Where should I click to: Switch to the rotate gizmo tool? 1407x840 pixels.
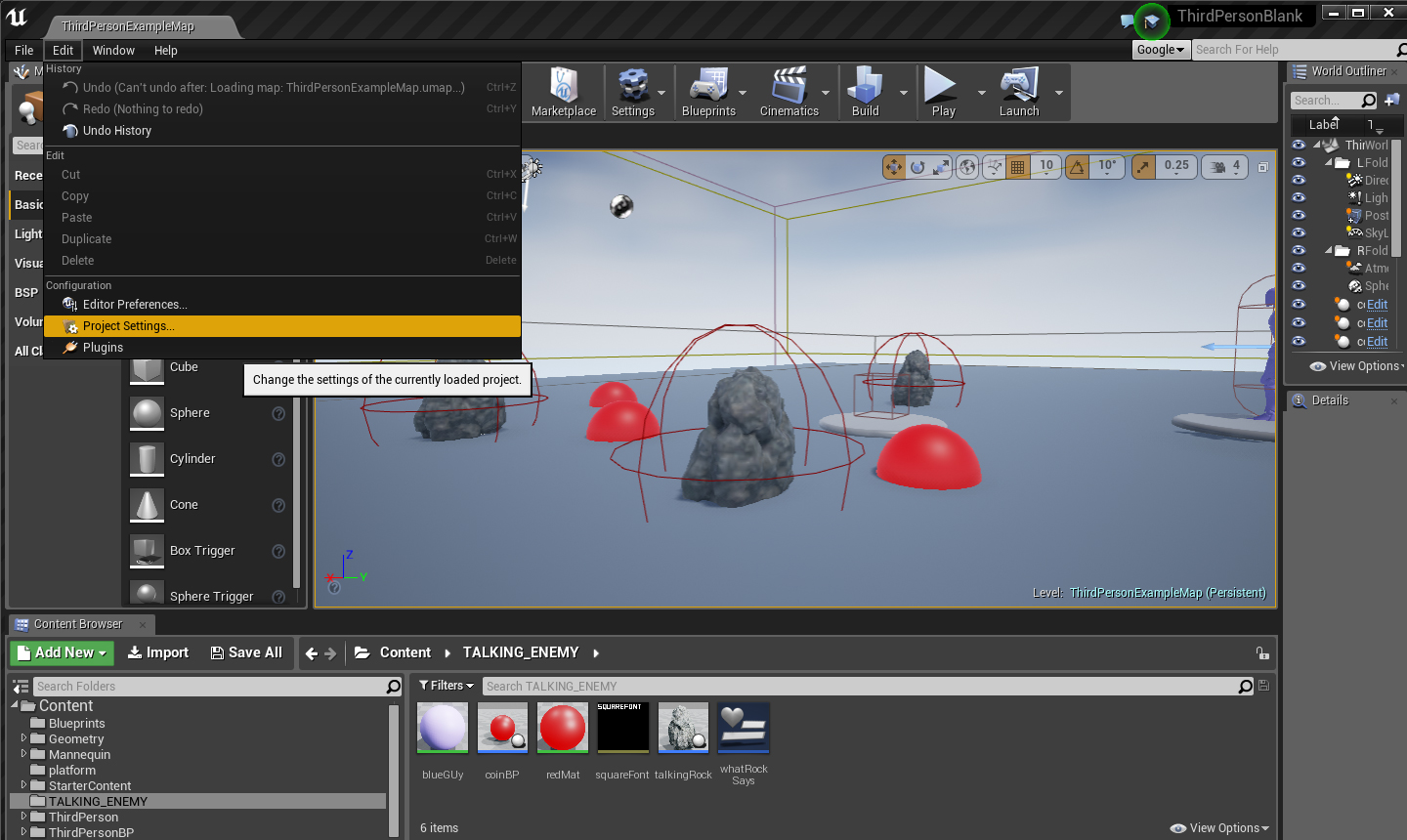coord(917,167)
